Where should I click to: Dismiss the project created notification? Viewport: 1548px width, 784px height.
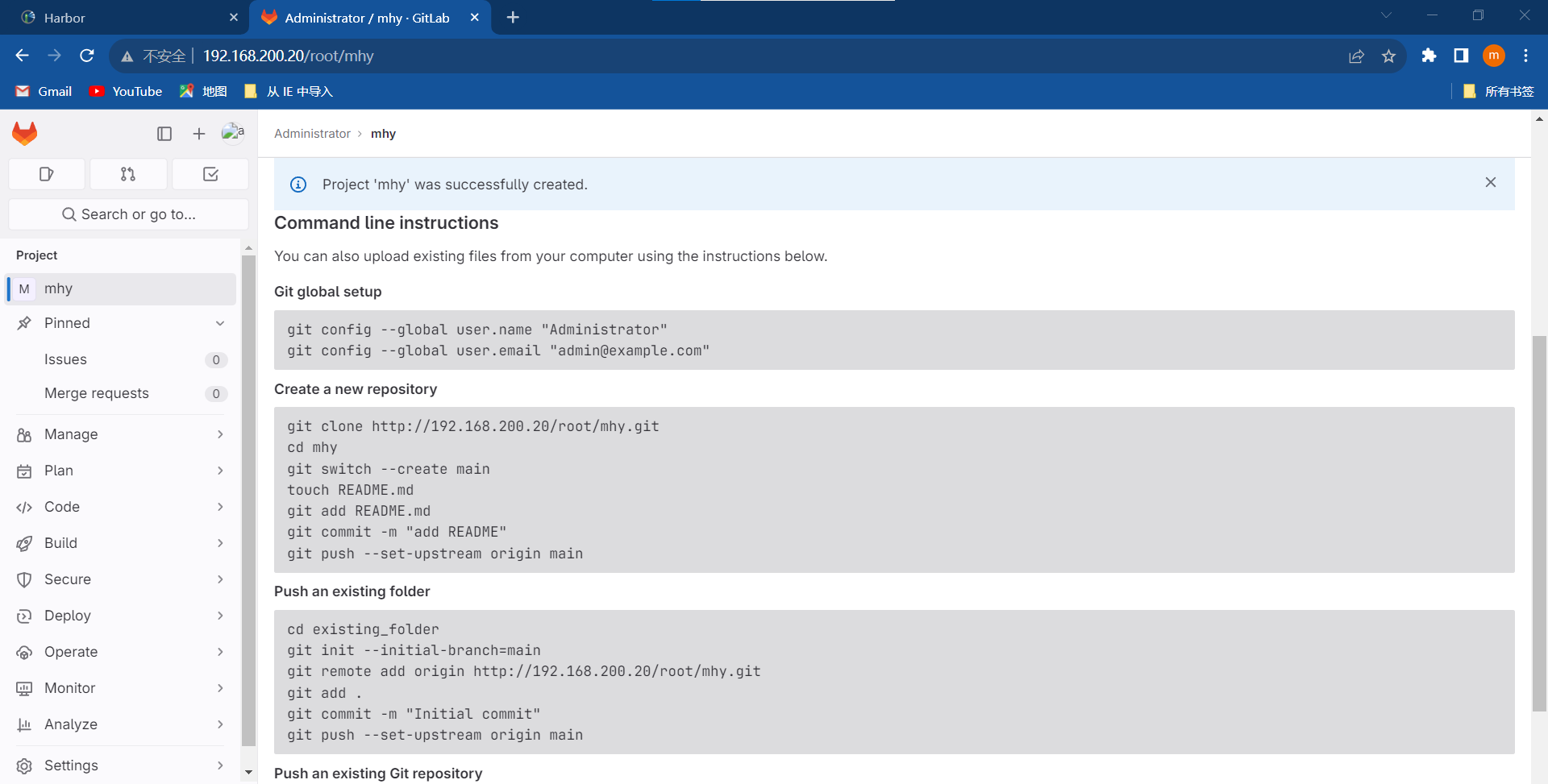[1490, 182]
